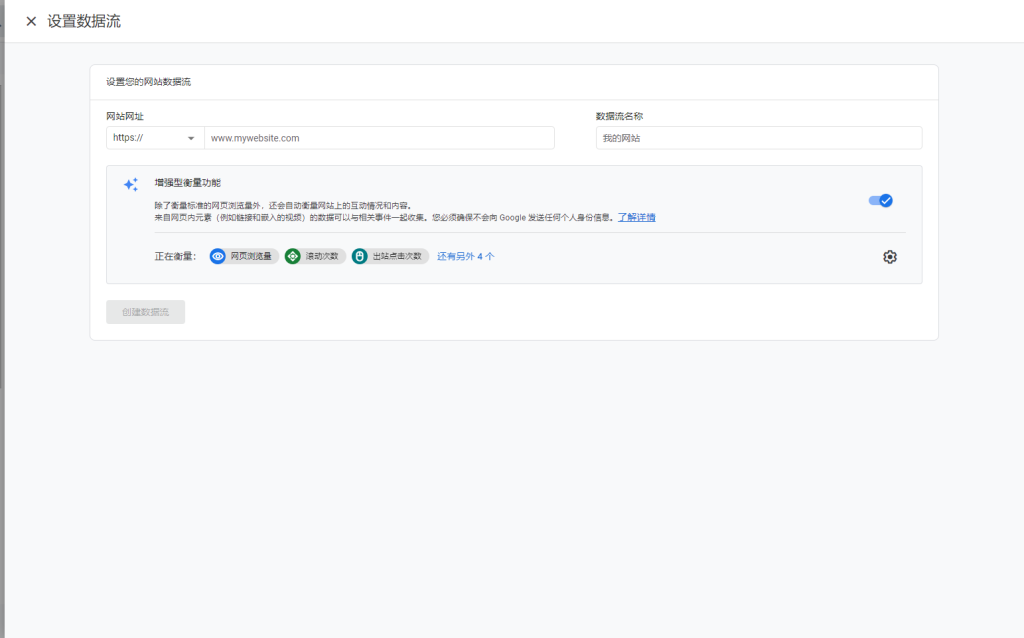Viewport: 1024px width, 638px height.
Task: Click the 增强型衡量功能 heading text
Action: pos(188,183)
